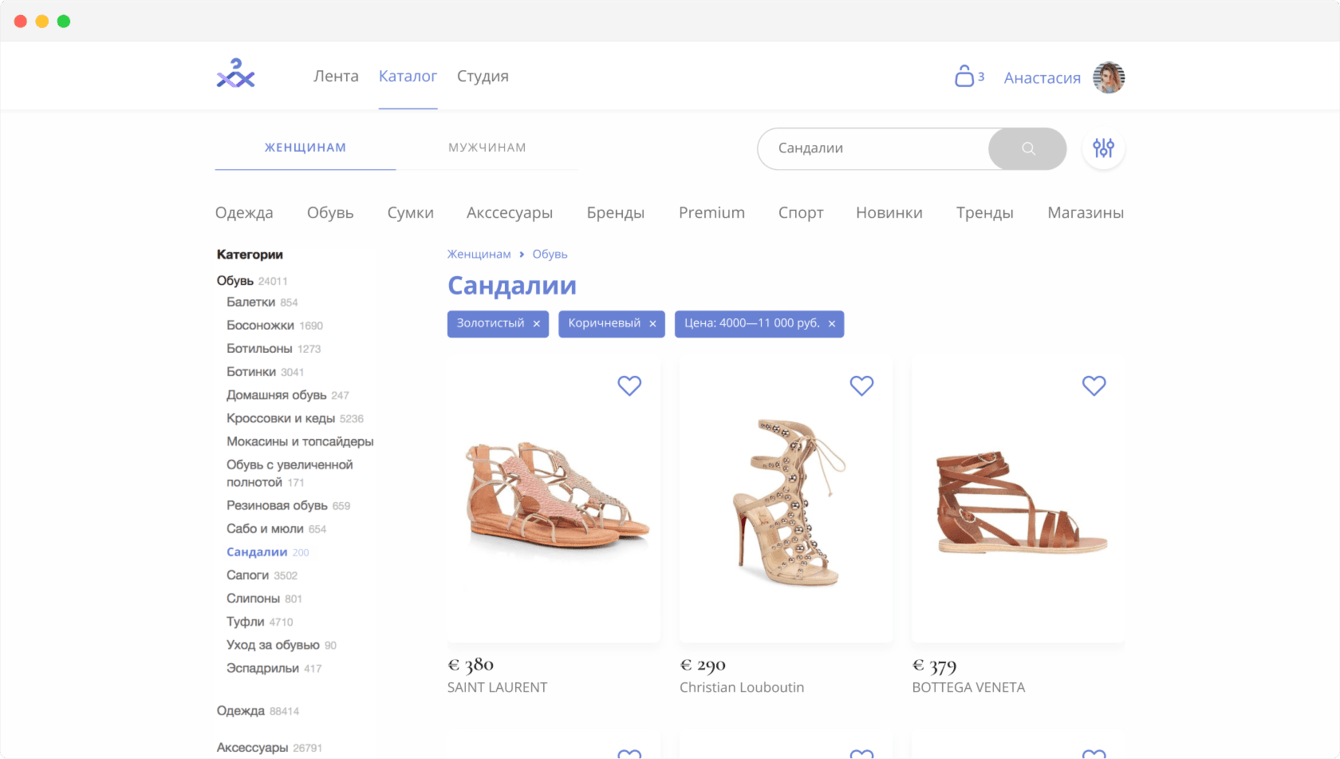The height and width of the screenshot is (759, 1340).
Task: Remove the Золотистый filter tag
Action: 536,324
